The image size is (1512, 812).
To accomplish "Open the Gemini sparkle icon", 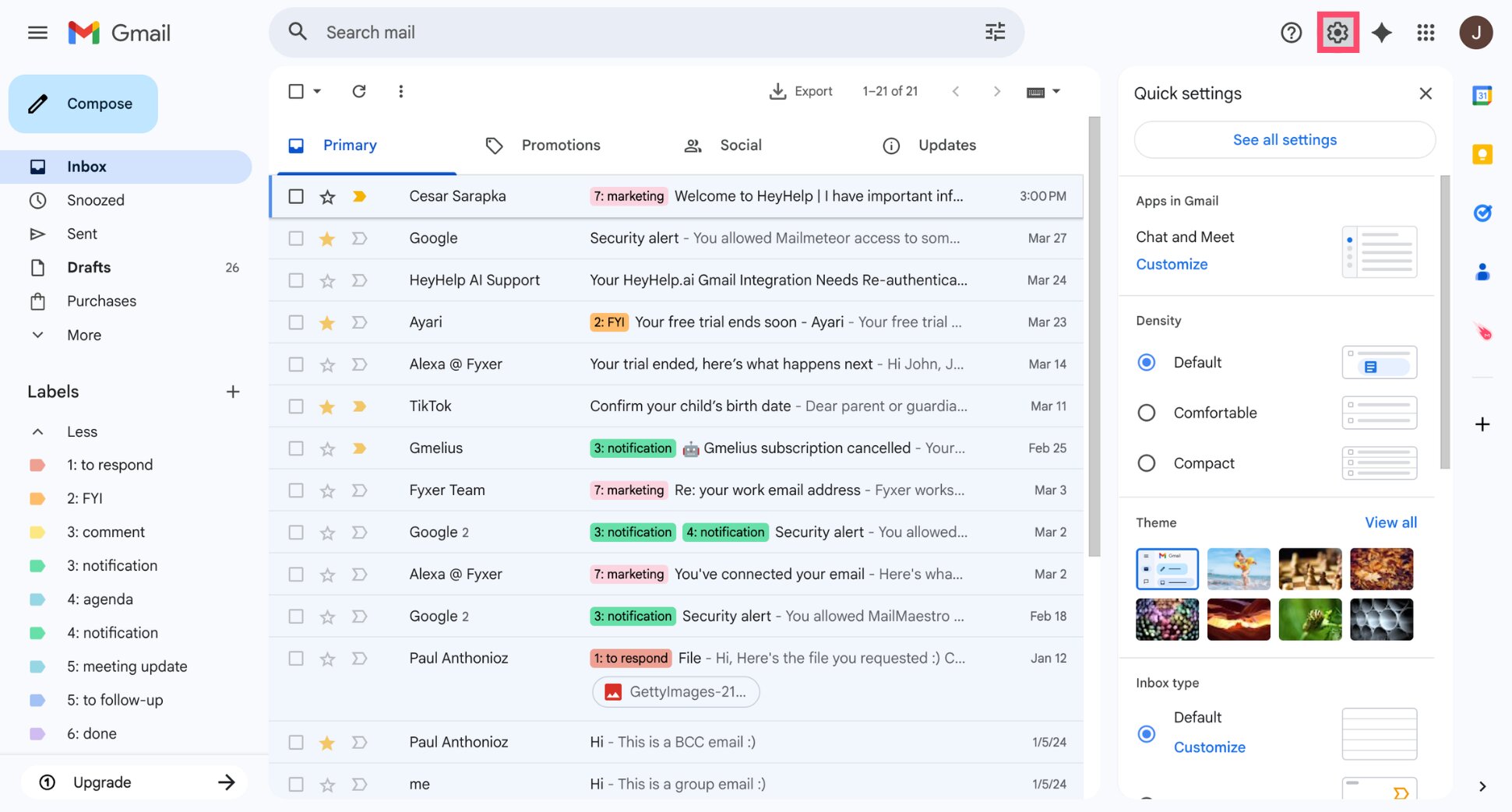I will [x=1381, y=33].
